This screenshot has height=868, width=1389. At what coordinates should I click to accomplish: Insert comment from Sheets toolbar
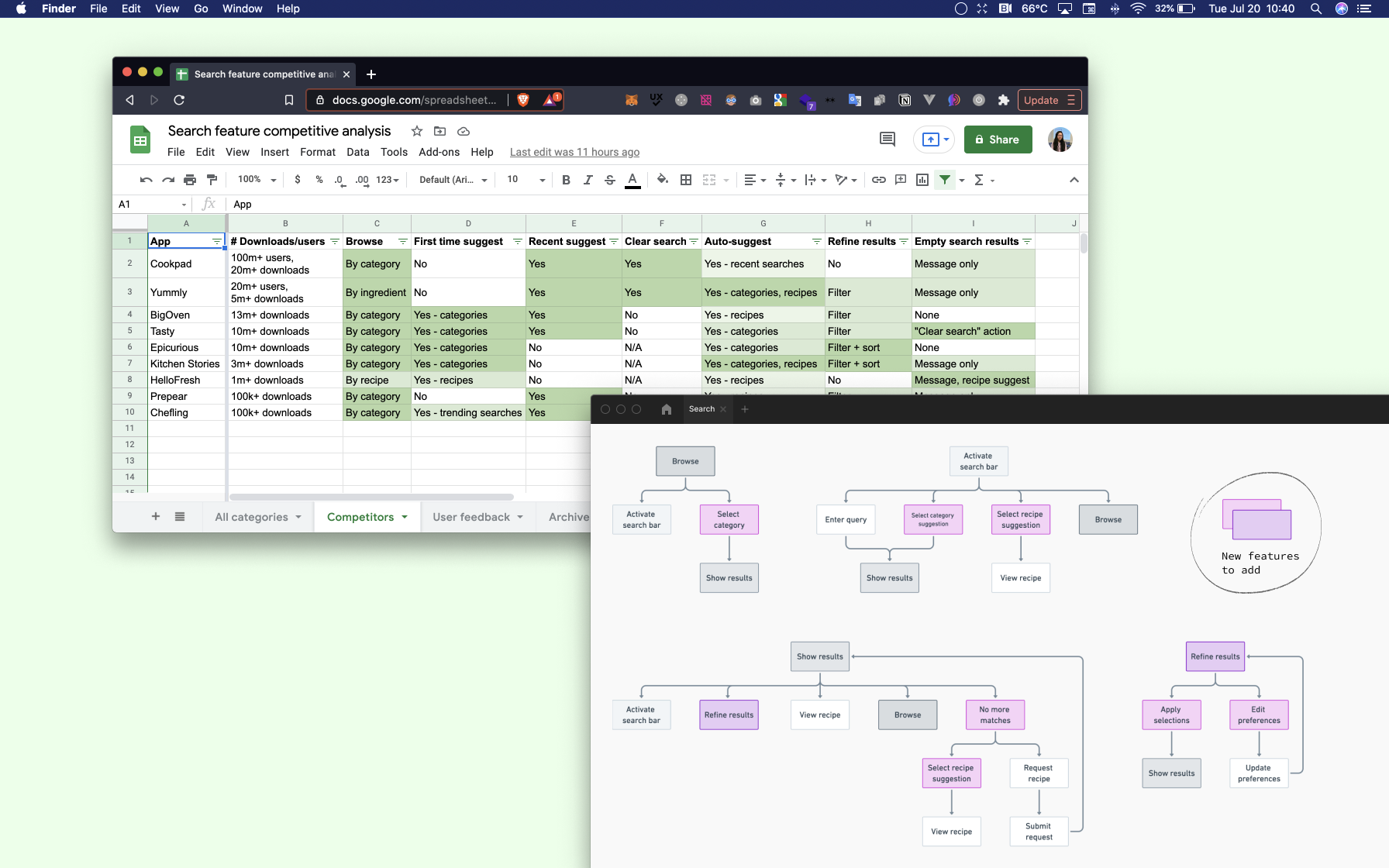901,180
